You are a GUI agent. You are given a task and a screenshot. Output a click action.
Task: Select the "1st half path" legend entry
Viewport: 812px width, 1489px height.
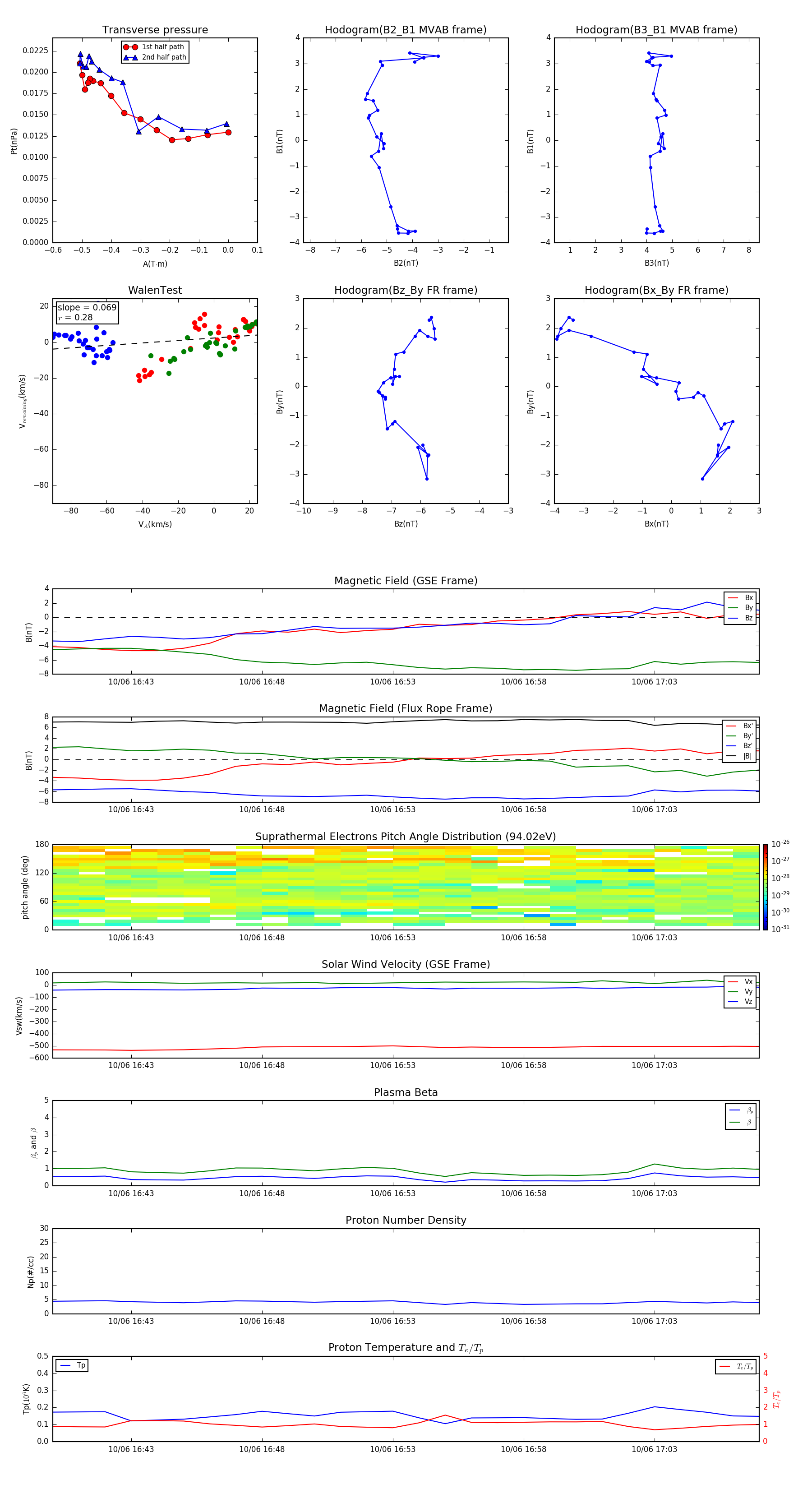coord(154,47)
